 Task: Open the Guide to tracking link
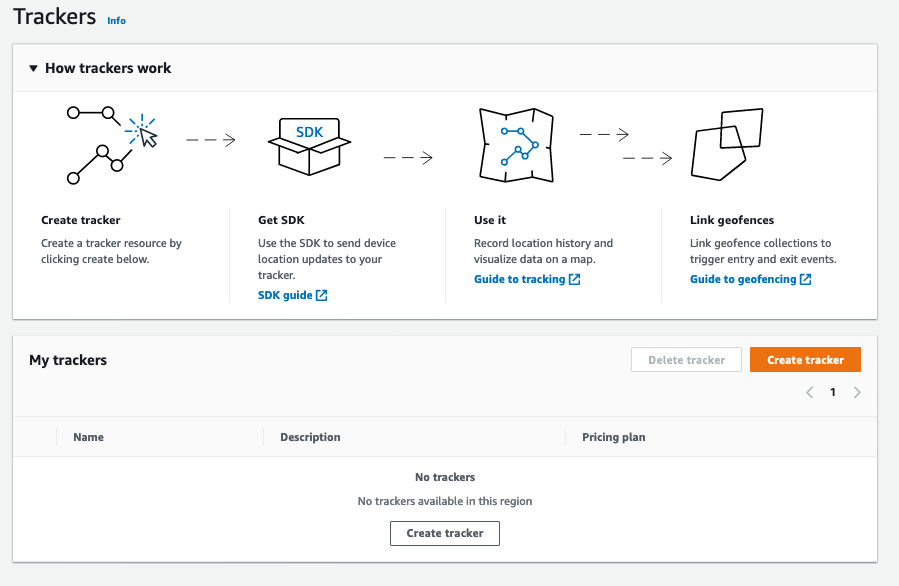(x=518, y=279)
